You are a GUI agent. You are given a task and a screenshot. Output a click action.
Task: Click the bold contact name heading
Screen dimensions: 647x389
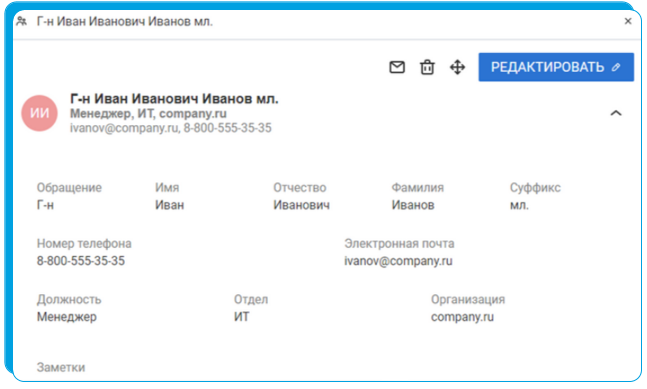pyautogui.click(x=174, y=99)
